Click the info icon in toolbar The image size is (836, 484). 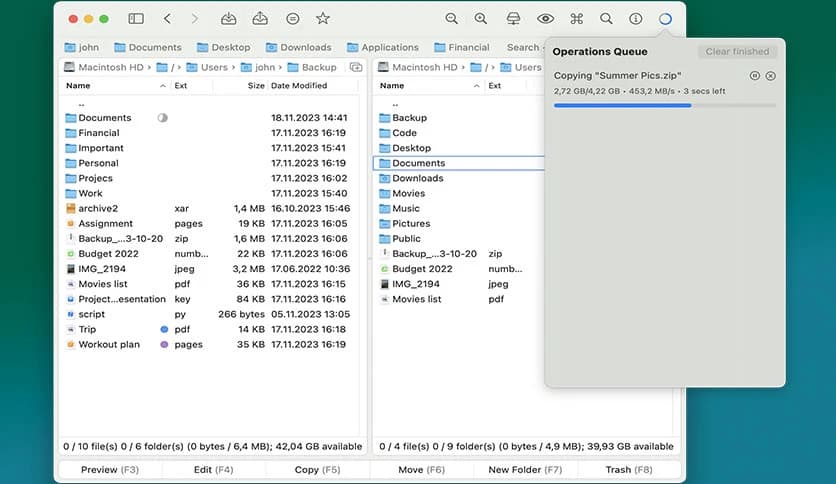coord(635,18)
